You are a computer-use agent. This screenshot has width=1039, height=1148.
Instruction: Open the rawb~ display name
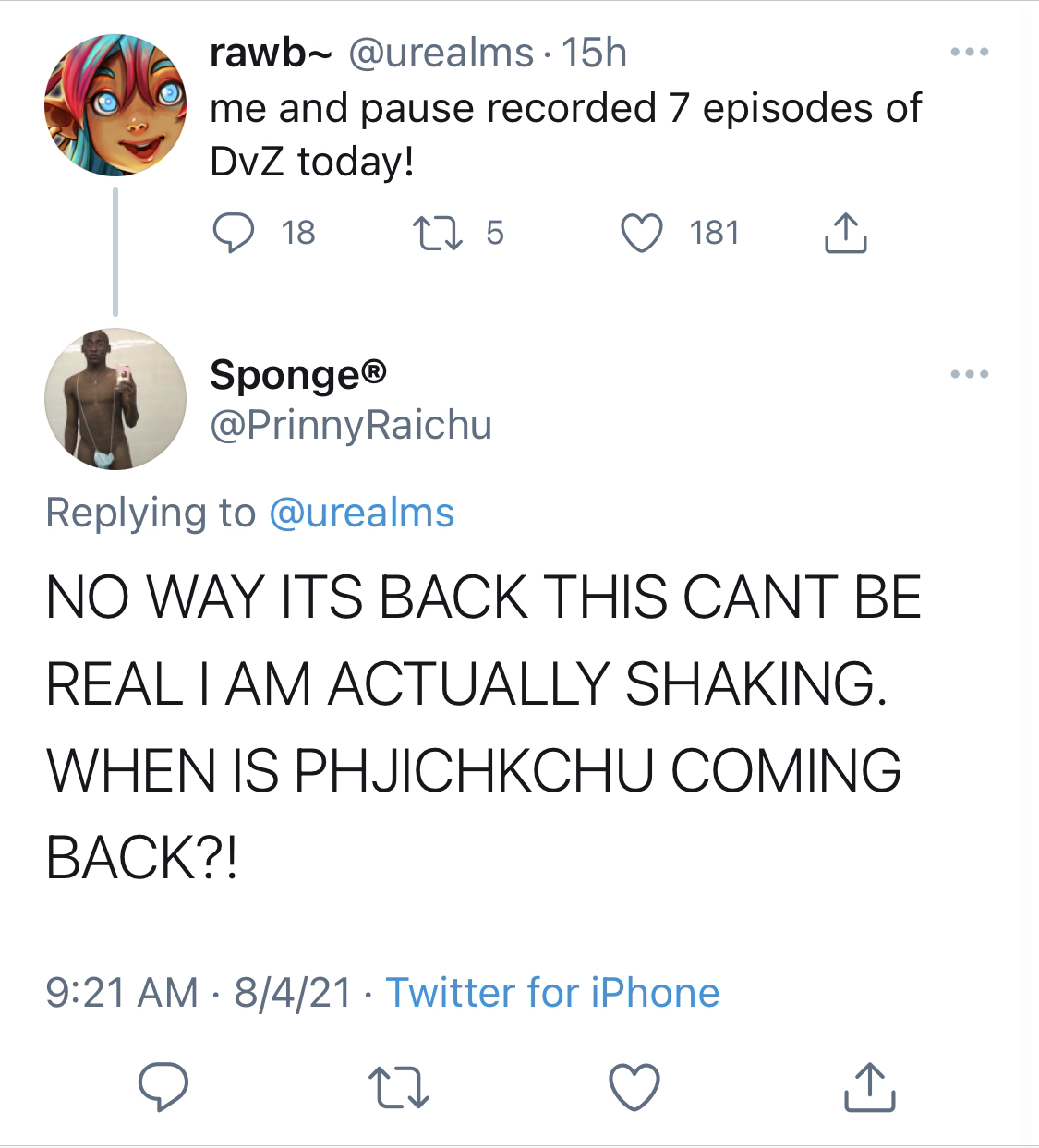point(270,54)
